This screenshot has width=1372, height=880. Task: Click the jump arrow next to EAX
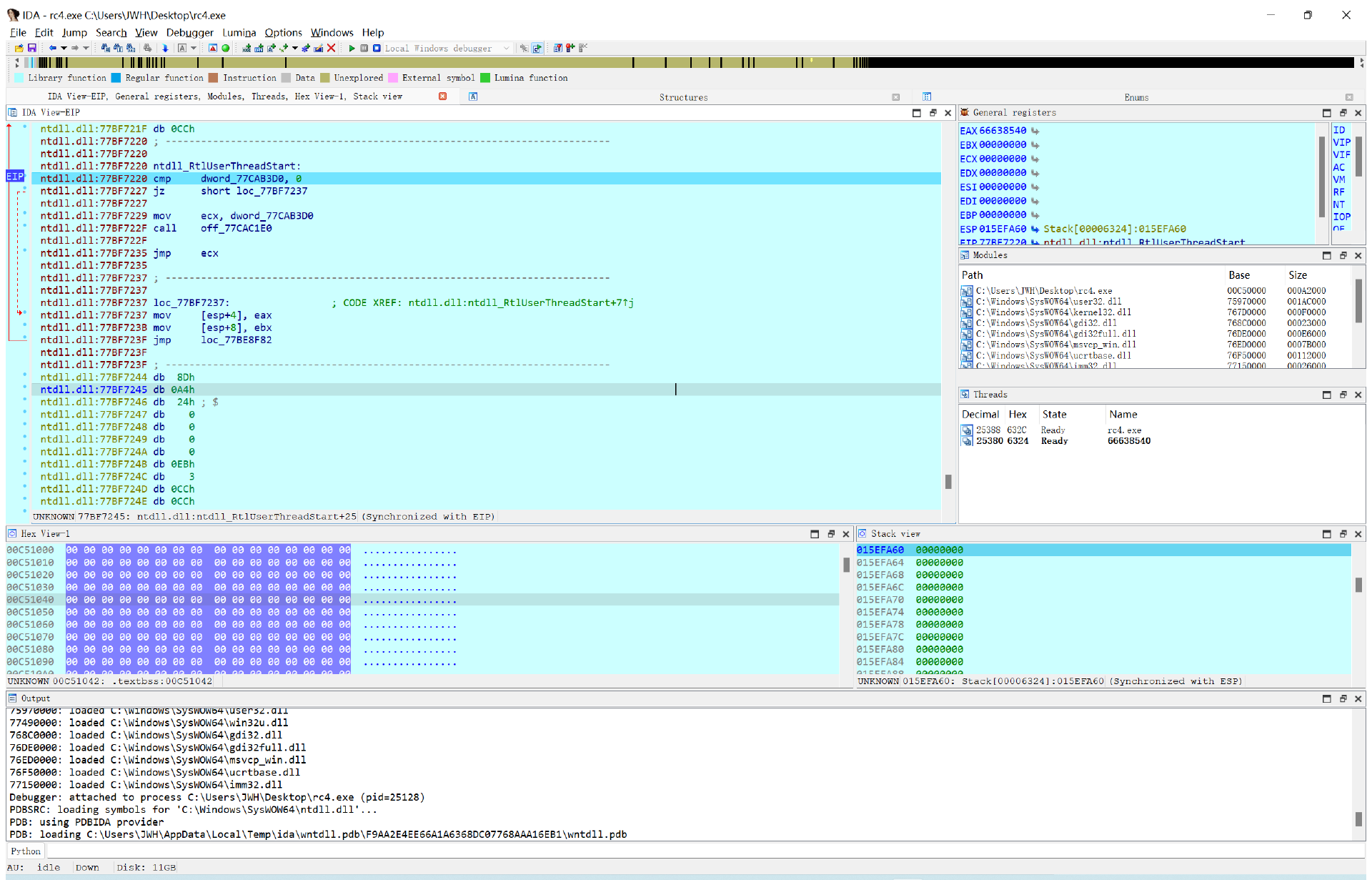1035,131
